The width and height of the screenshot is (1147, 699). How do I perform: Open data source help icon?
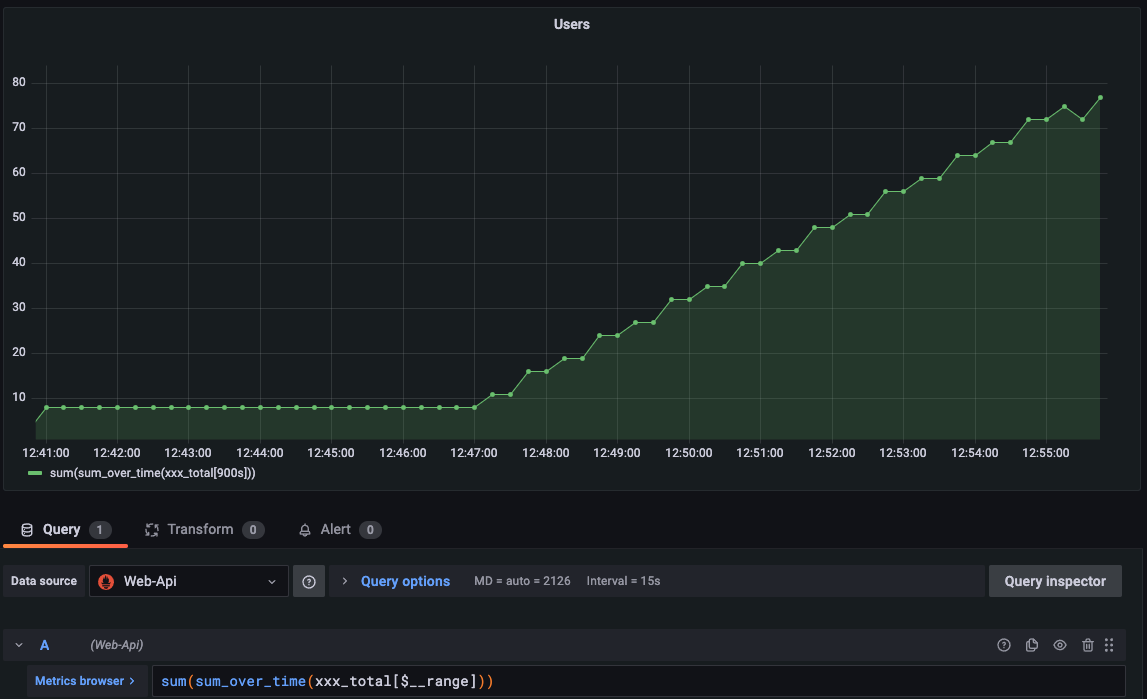click(309, 581)
